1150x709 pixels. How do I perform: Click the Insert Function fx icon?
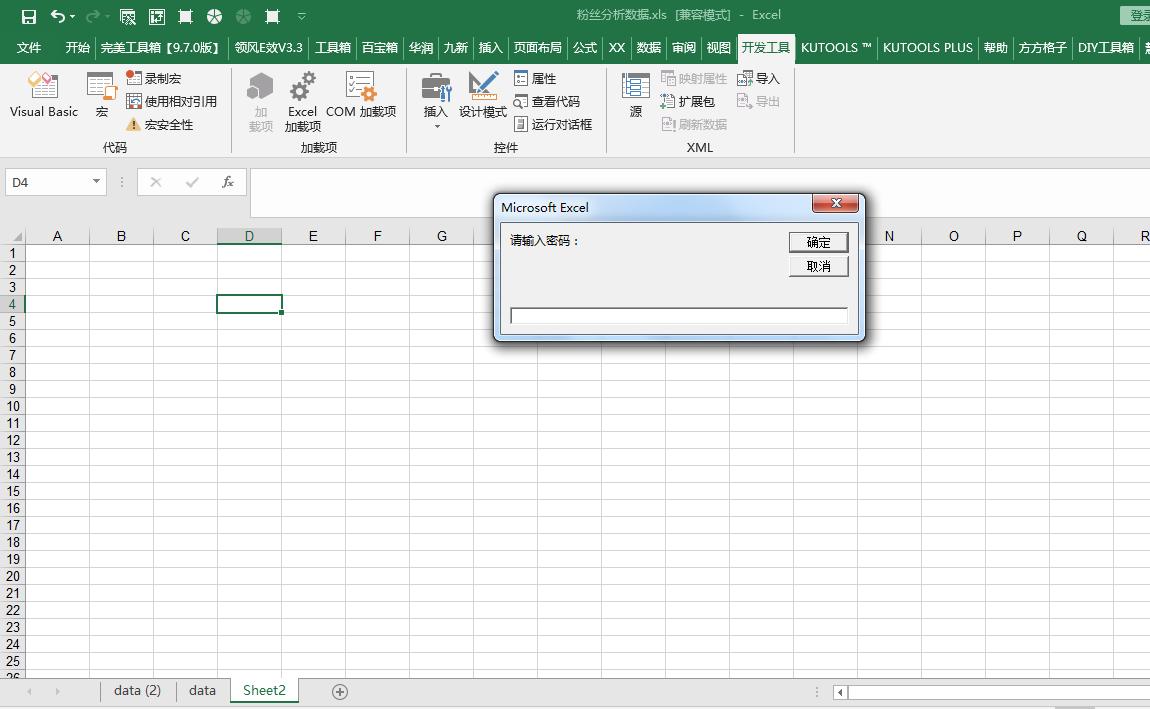click(x=228, y=182)
